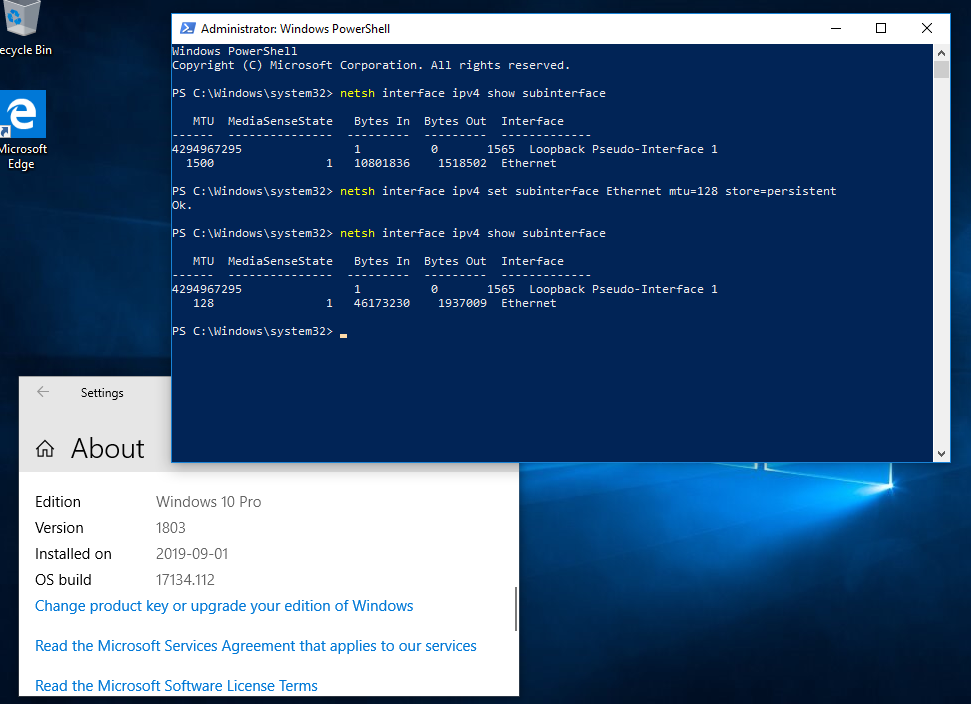
Task: Click 'Copyright (C) Microsoft Corporation' line
Action: pos(370,65)
